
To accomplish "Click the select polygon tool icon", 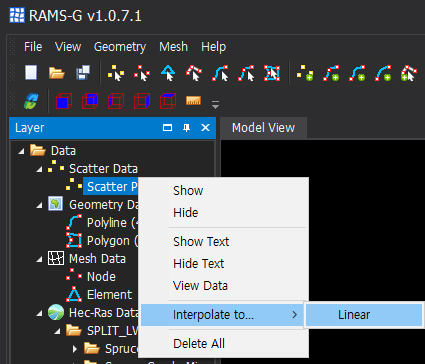I will (272, 73).
